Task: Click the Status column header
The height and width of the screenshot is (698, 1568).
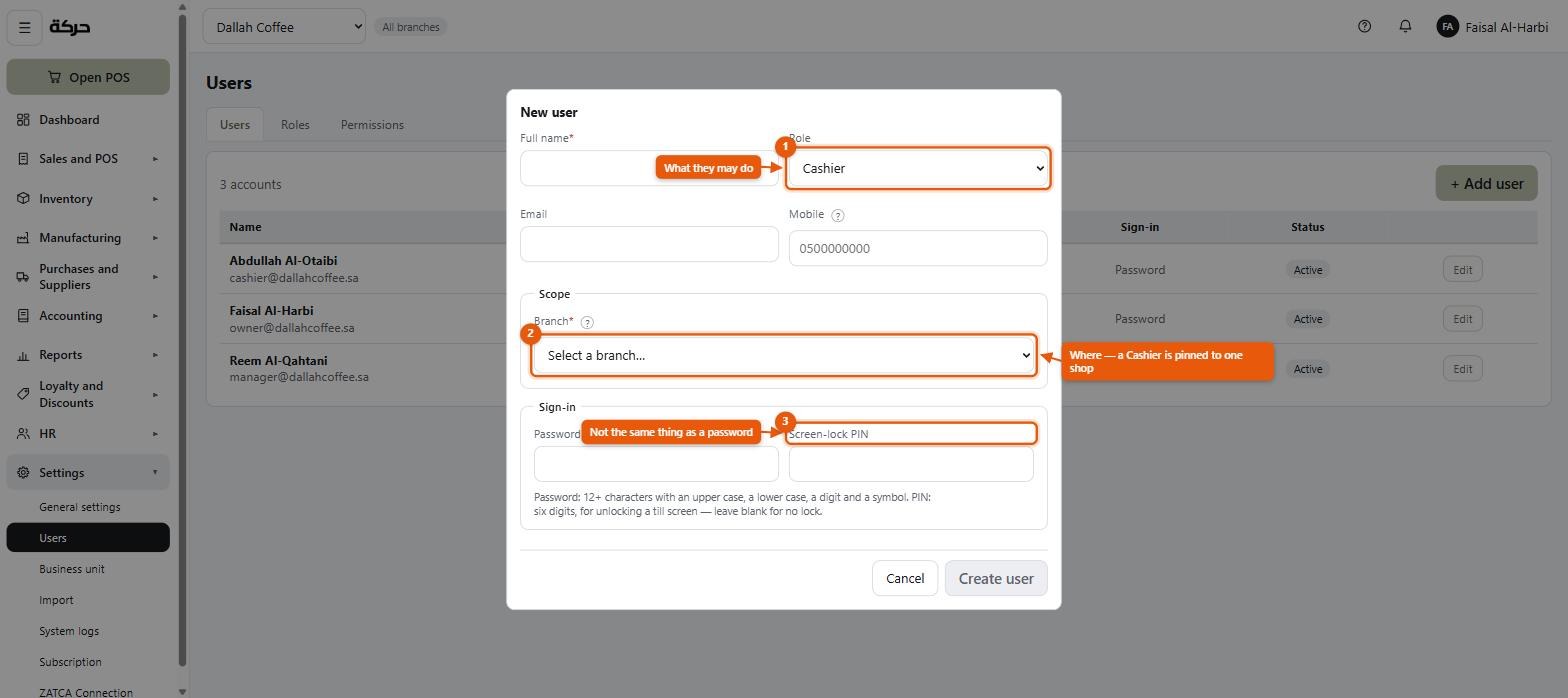Action: [1307, 227]
